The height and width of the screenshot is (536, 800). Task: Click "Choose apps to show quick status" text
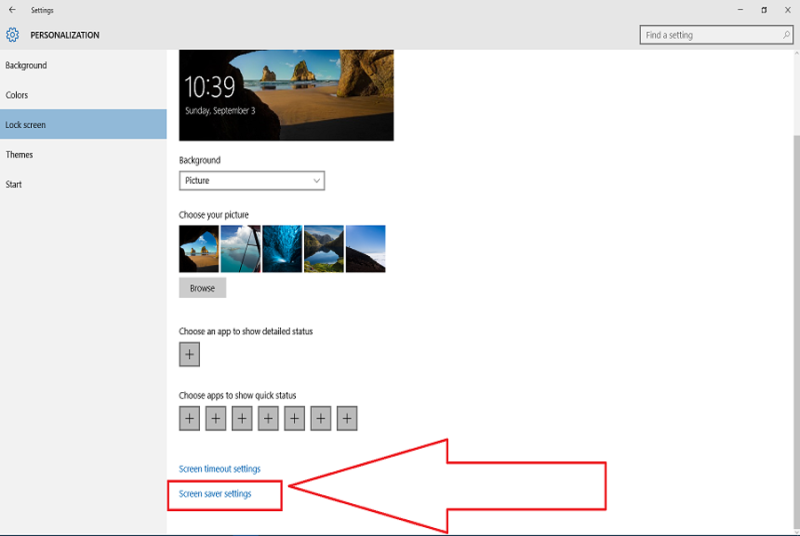coord(237,395)
